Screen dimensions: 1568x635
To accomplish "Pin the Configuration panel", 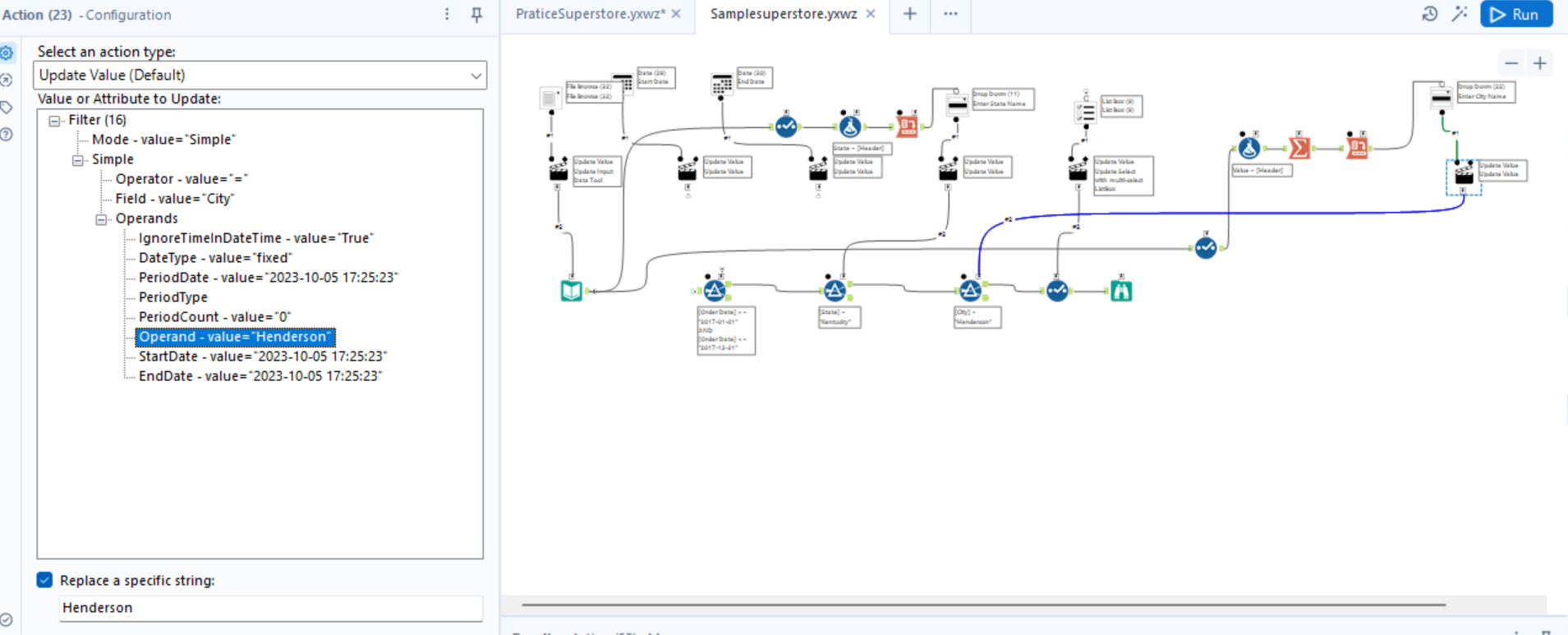I will point(476,14).
